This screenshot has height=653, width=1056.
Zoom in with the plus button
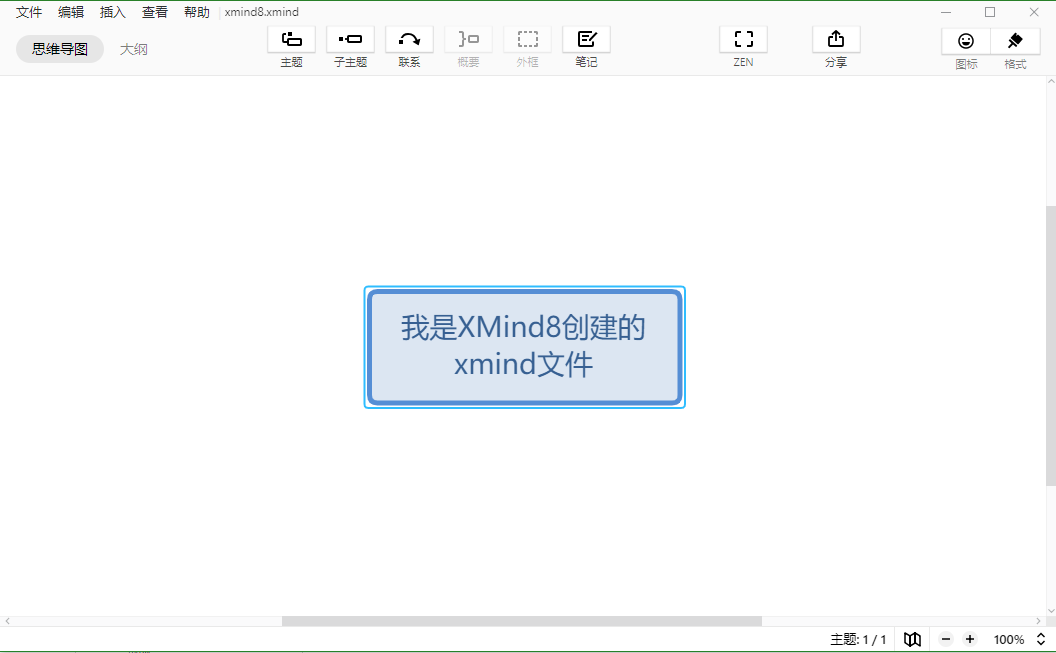(969, 639)
